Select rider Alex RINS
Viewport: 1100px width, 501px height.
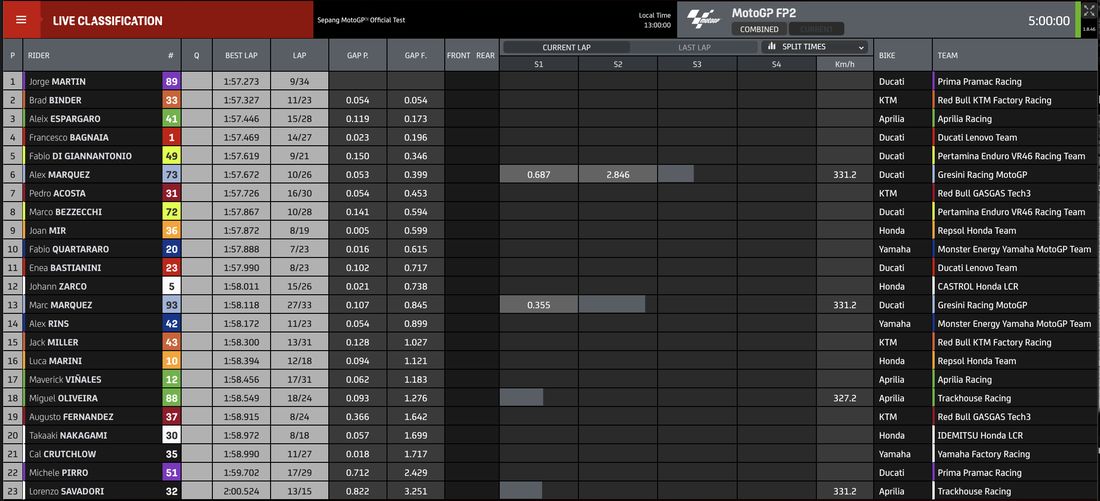48,323
